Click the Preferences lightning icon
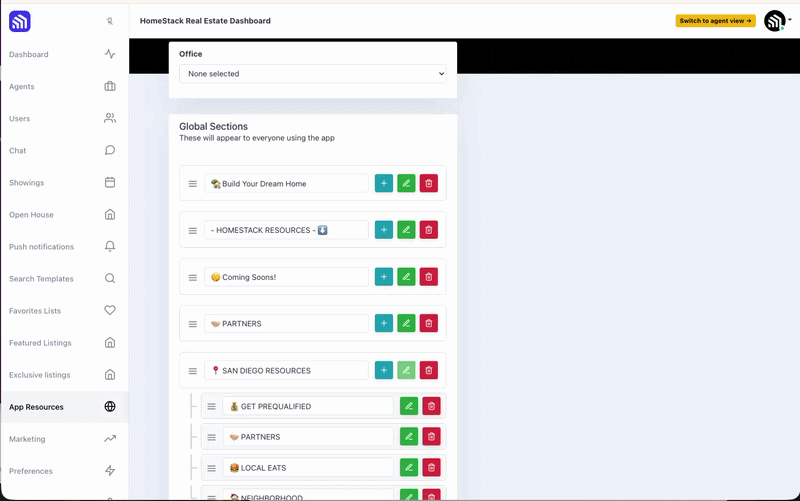This screenshot has height=501, width=800. point(110,470)
